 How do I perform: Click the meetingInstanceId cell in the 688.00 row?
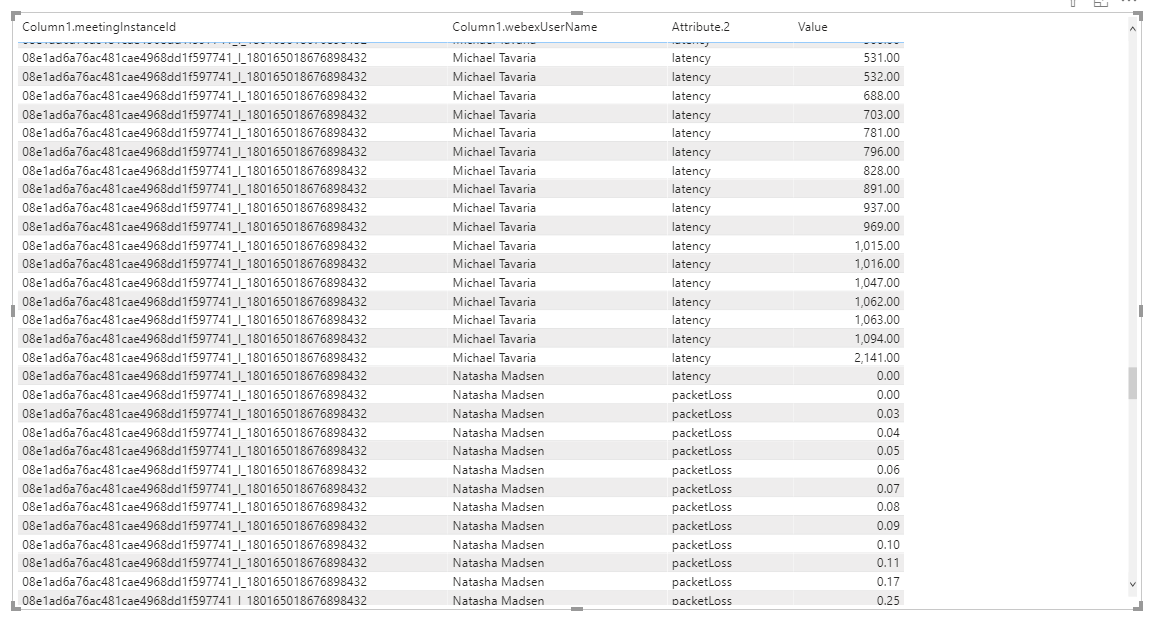tap(194, 96)
